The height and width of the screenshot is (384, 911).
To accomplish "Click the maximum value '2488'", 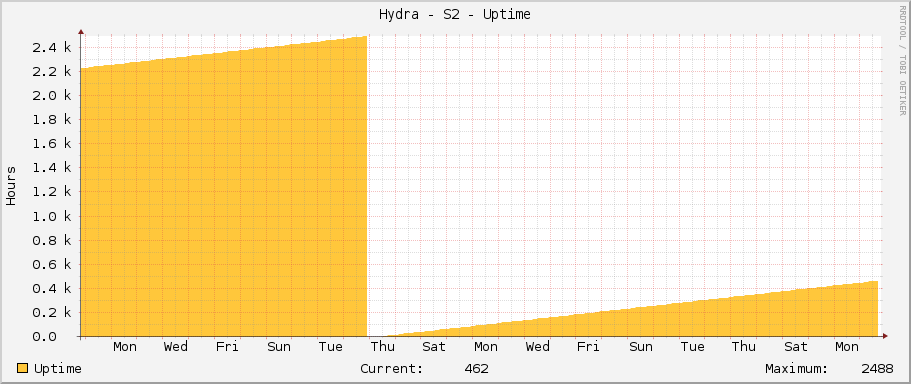I will [877, 369].
